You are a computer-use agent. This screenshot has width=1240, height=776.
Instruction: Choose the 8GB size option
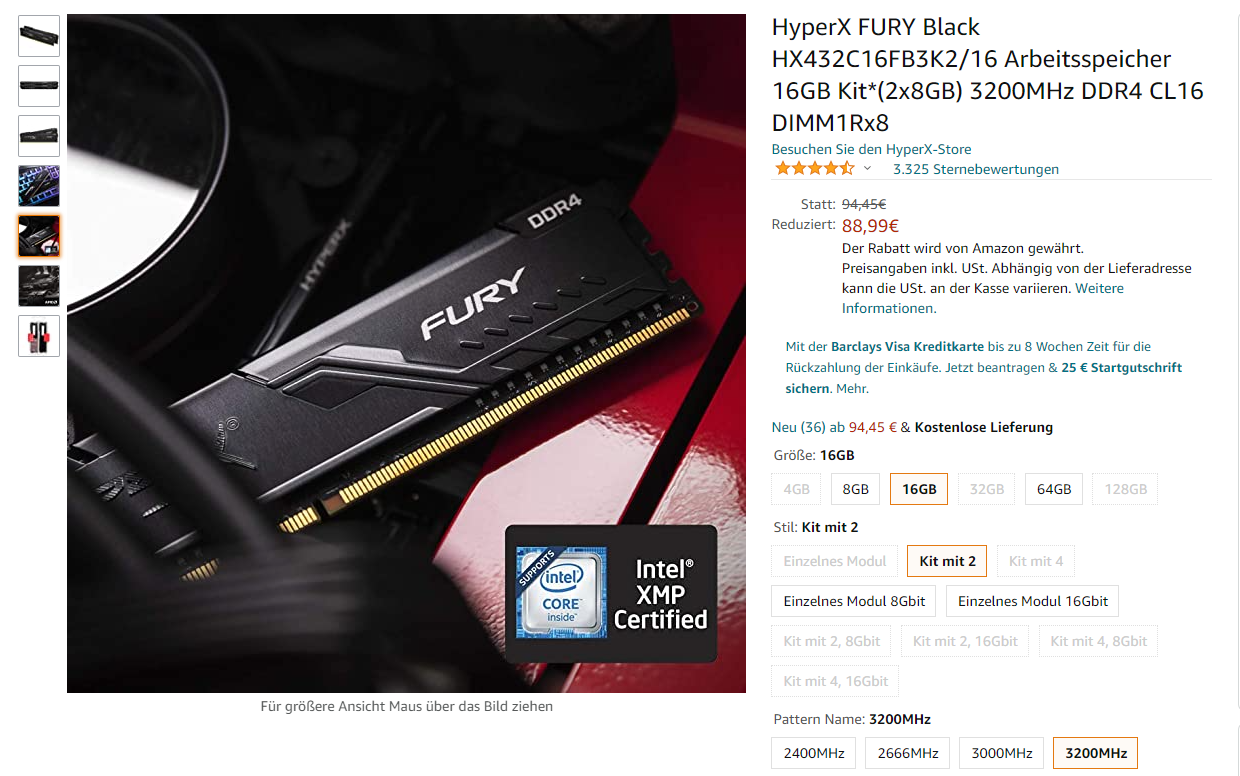tap(856, 489)
